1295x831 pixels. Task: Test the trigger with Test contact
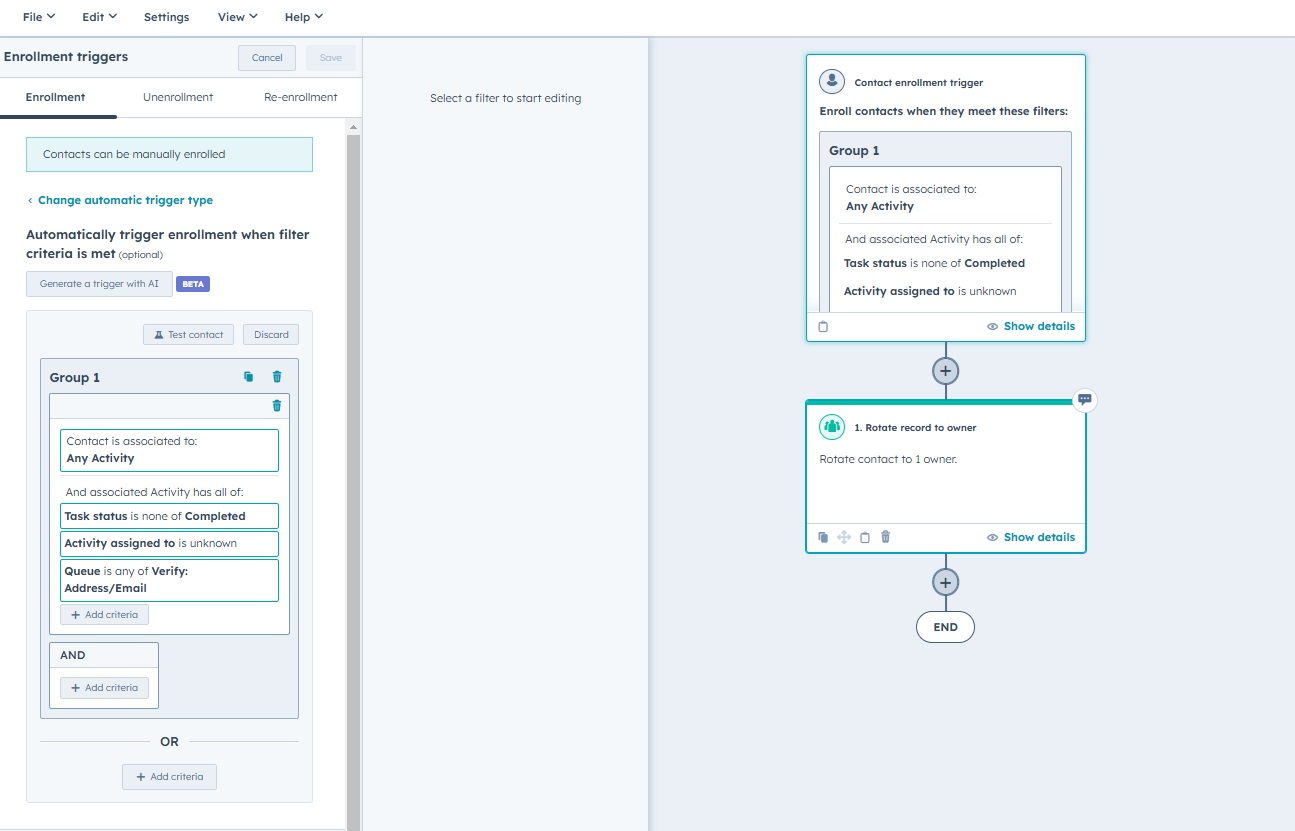(188, 334)
